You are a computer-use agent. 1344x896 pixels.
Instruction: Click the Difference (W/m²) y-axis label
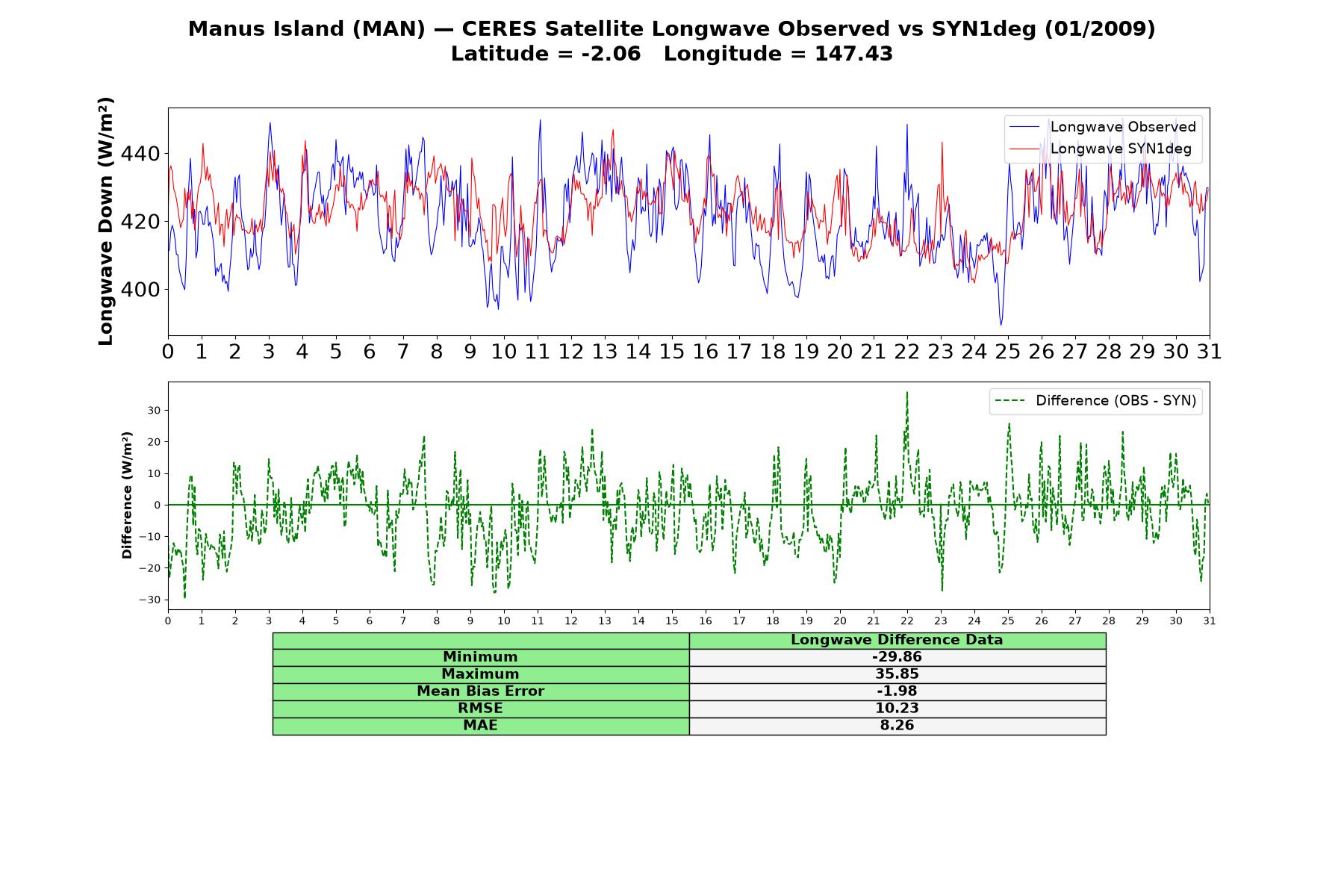127,495
